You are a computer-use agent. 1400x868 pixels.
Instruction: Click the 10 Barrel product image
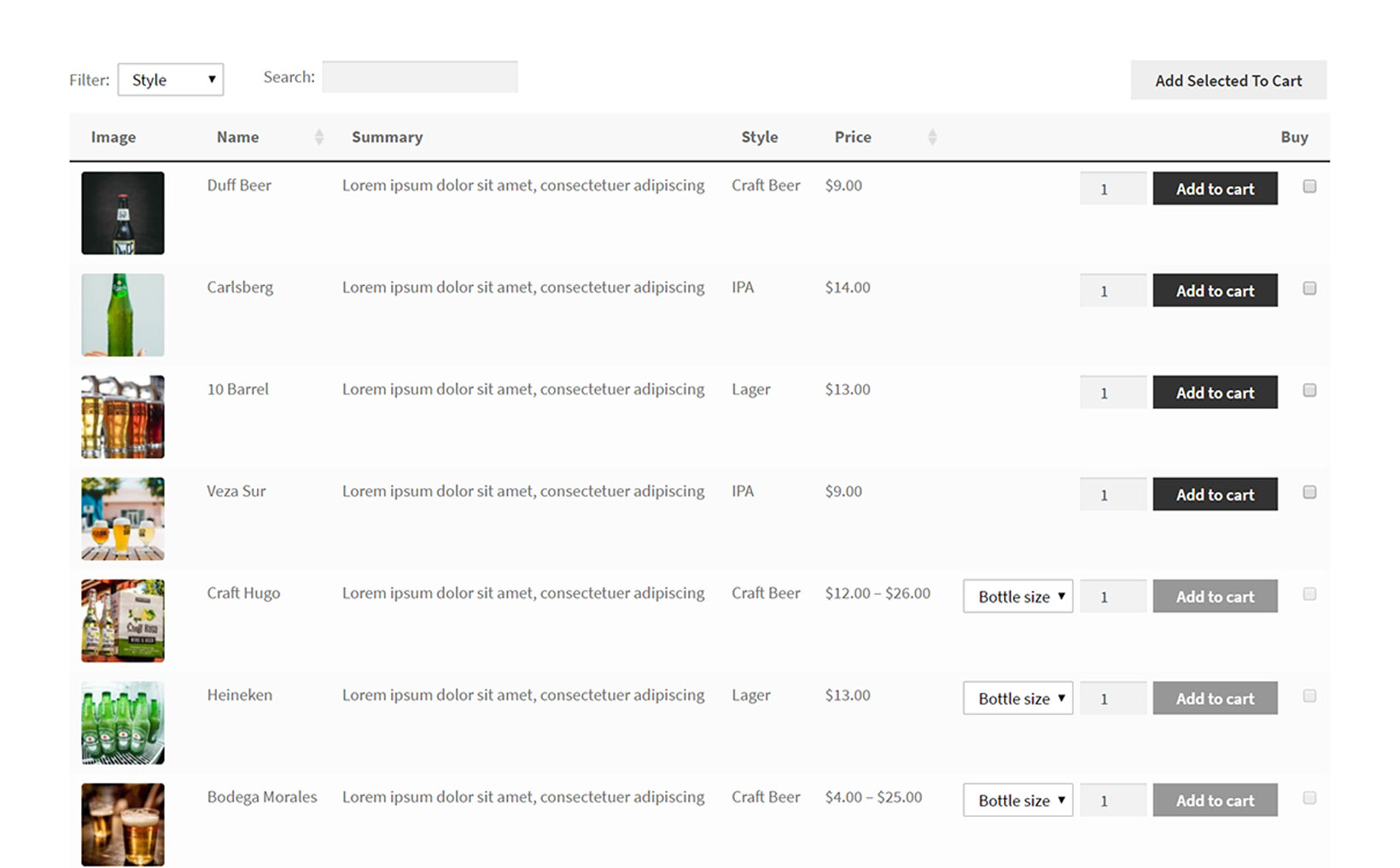(123, 417)
